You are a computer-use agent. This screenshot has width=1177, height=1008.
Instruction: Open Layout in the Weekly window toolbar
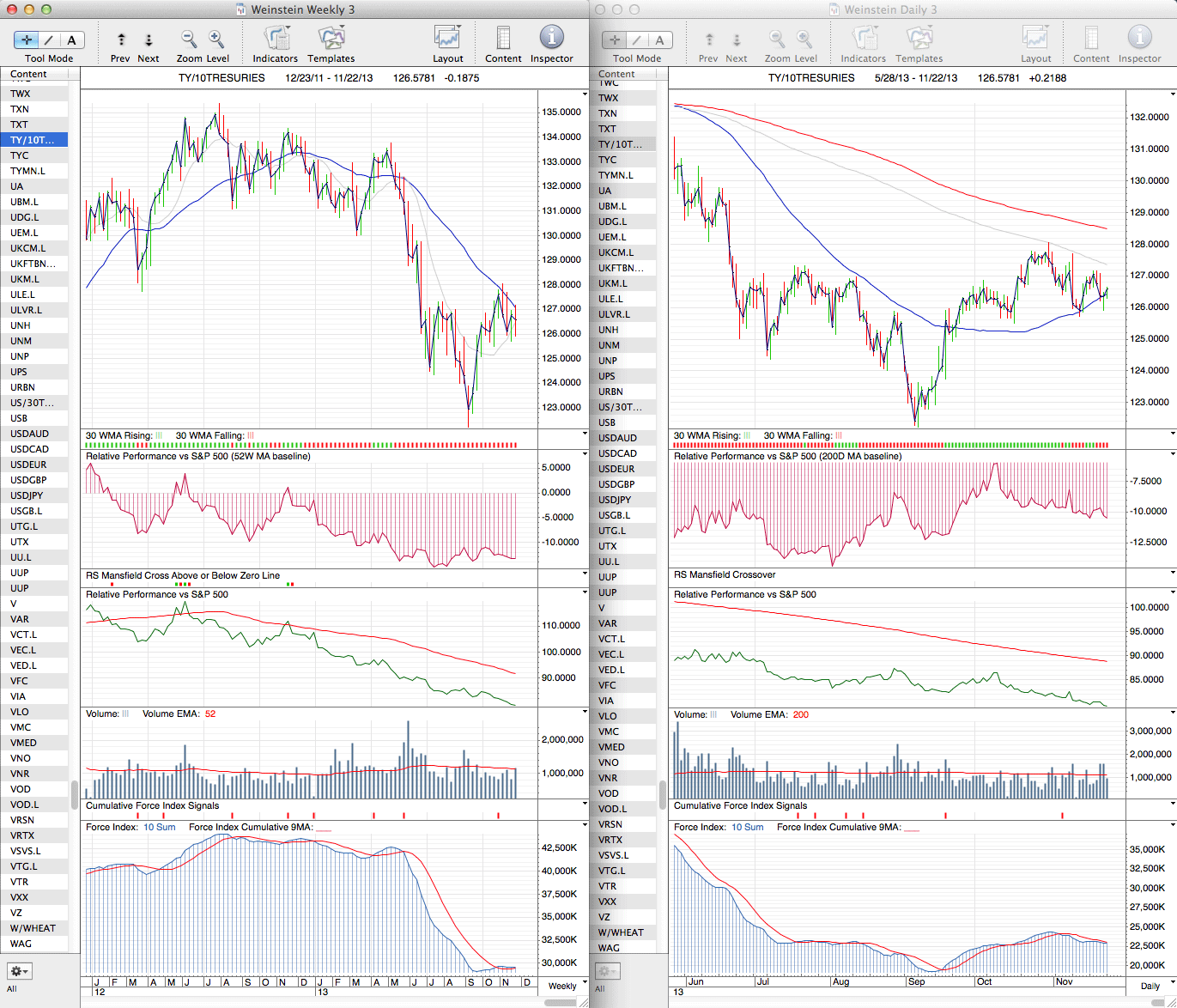(447, 39)
